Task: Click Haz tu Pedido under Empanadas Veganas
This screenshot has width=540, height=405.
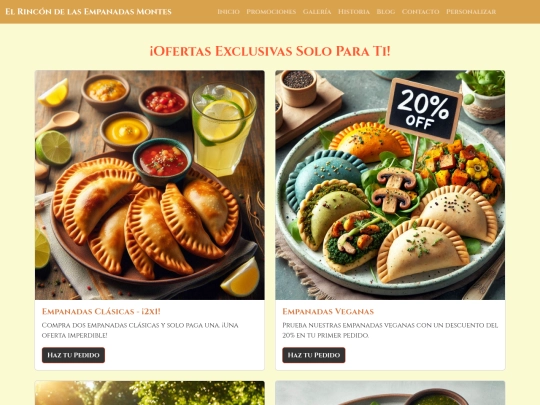Action: pos(314,355)
